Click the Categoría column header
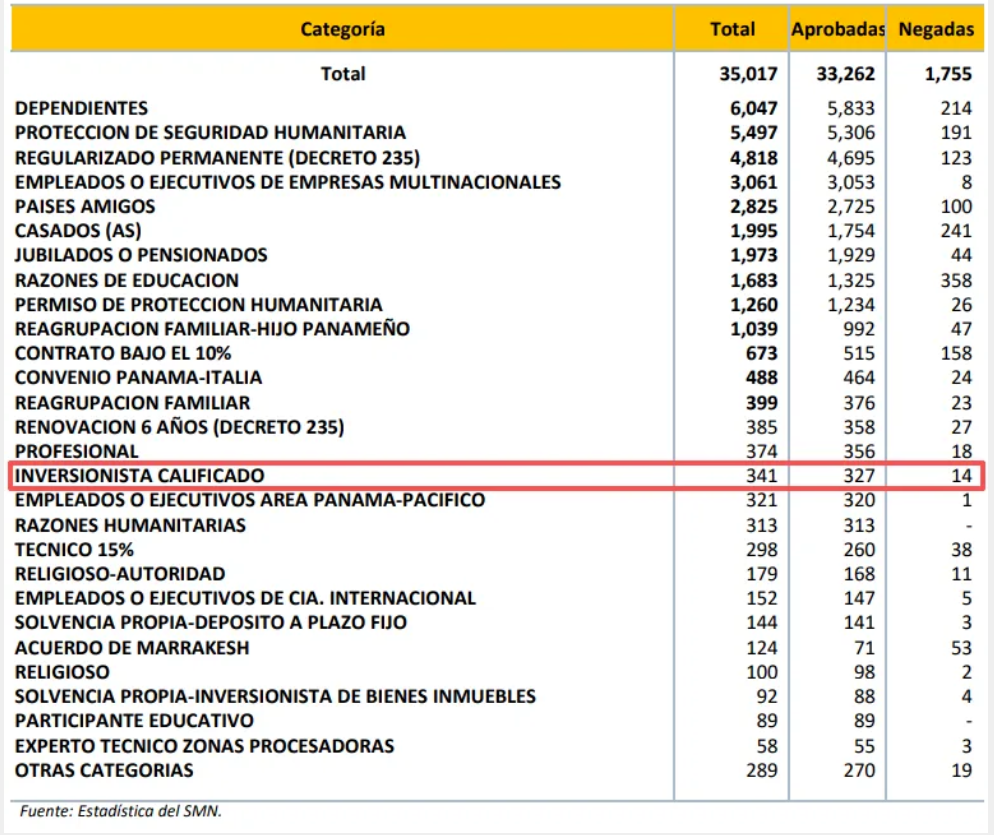Screen dimensions: 994x835 (x=342, y=29)
